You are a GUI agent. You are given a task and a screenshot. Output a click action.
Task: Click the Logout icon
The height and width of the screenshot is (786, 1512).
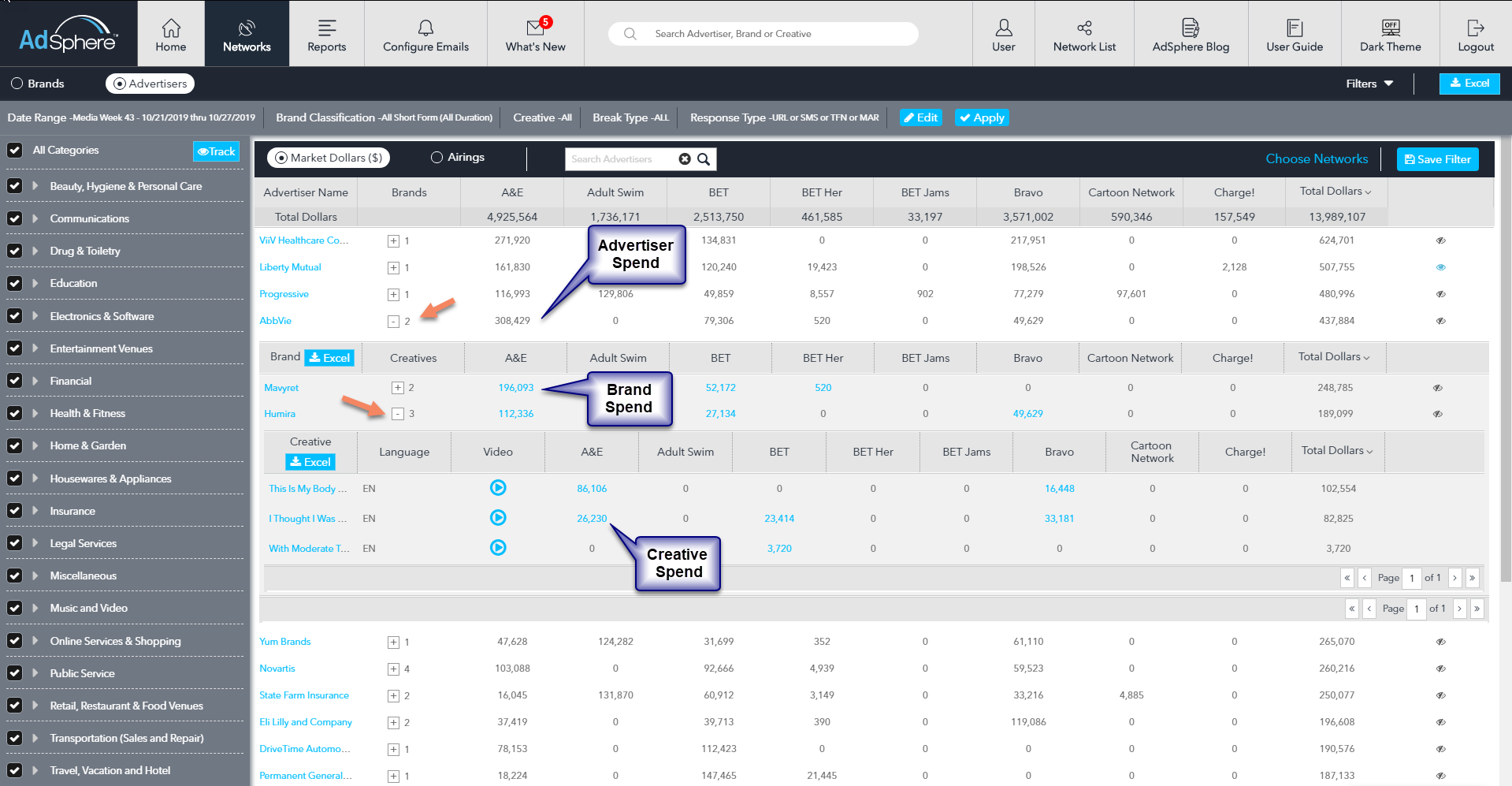click(1475, 28)
